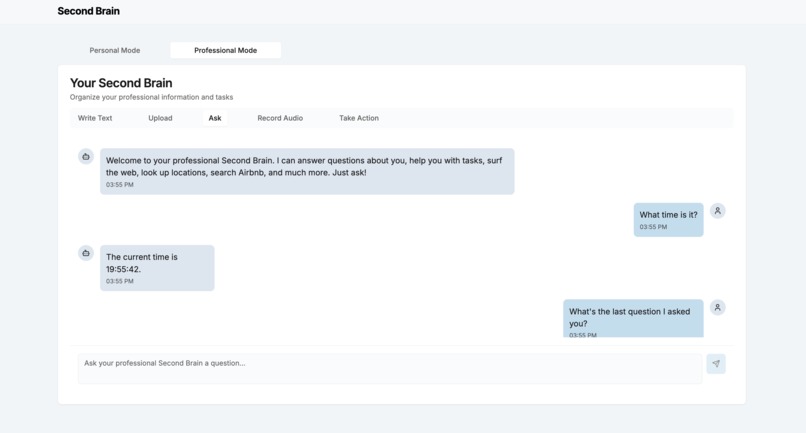Open the Write Text tab
Screen dimensions: 806x433
pos(95,118)
